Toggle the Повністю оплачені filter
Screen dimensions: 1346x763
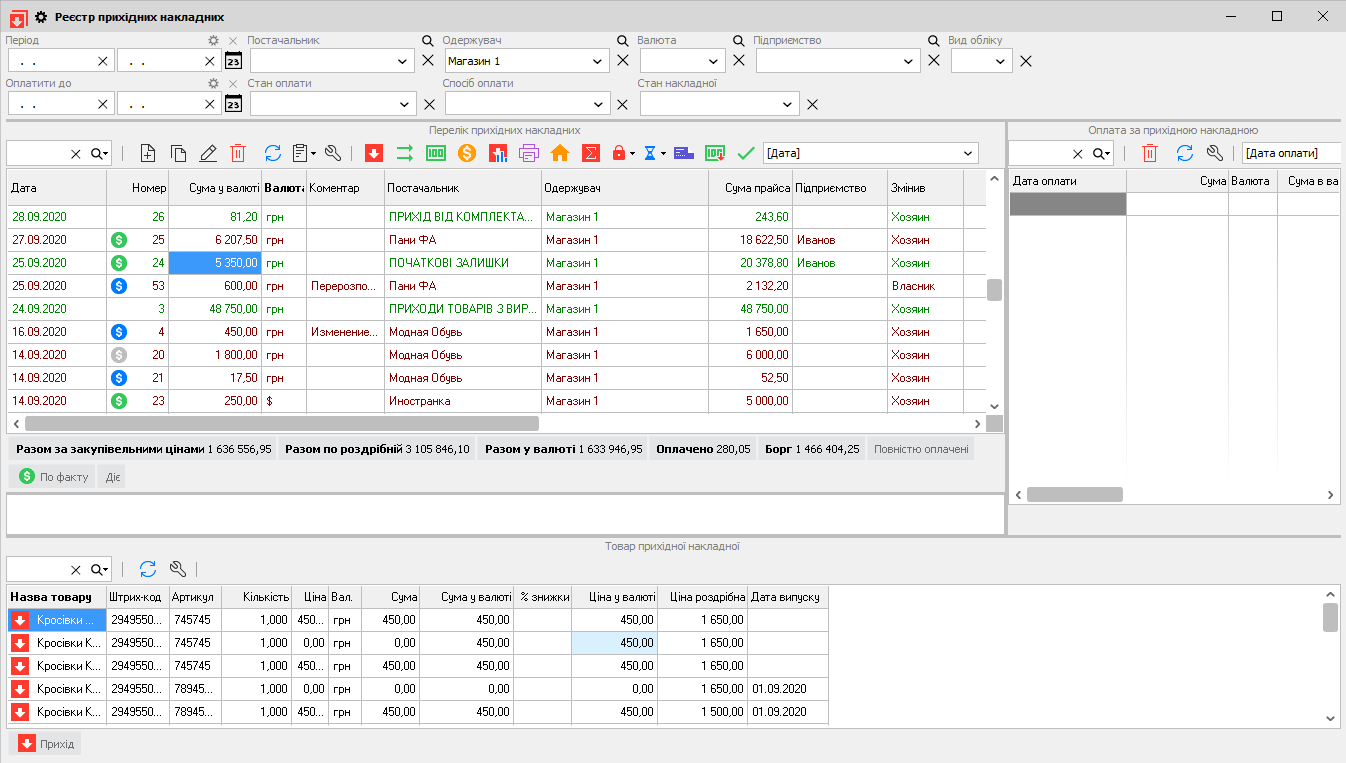[x=920, y=449]
